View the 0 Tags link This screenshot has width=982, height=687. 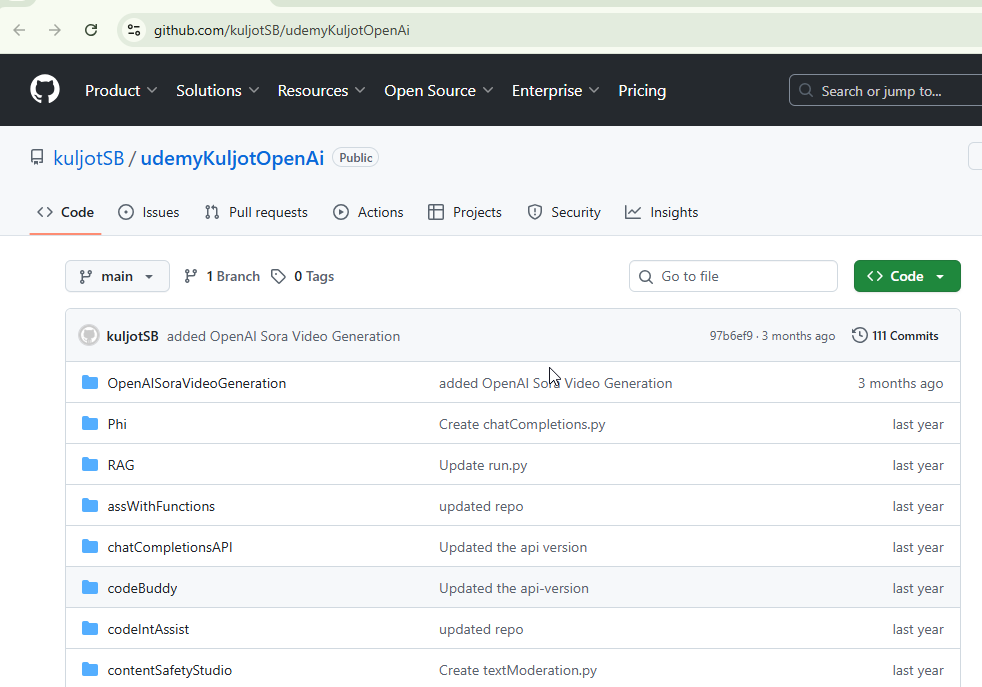click(302, 276)
